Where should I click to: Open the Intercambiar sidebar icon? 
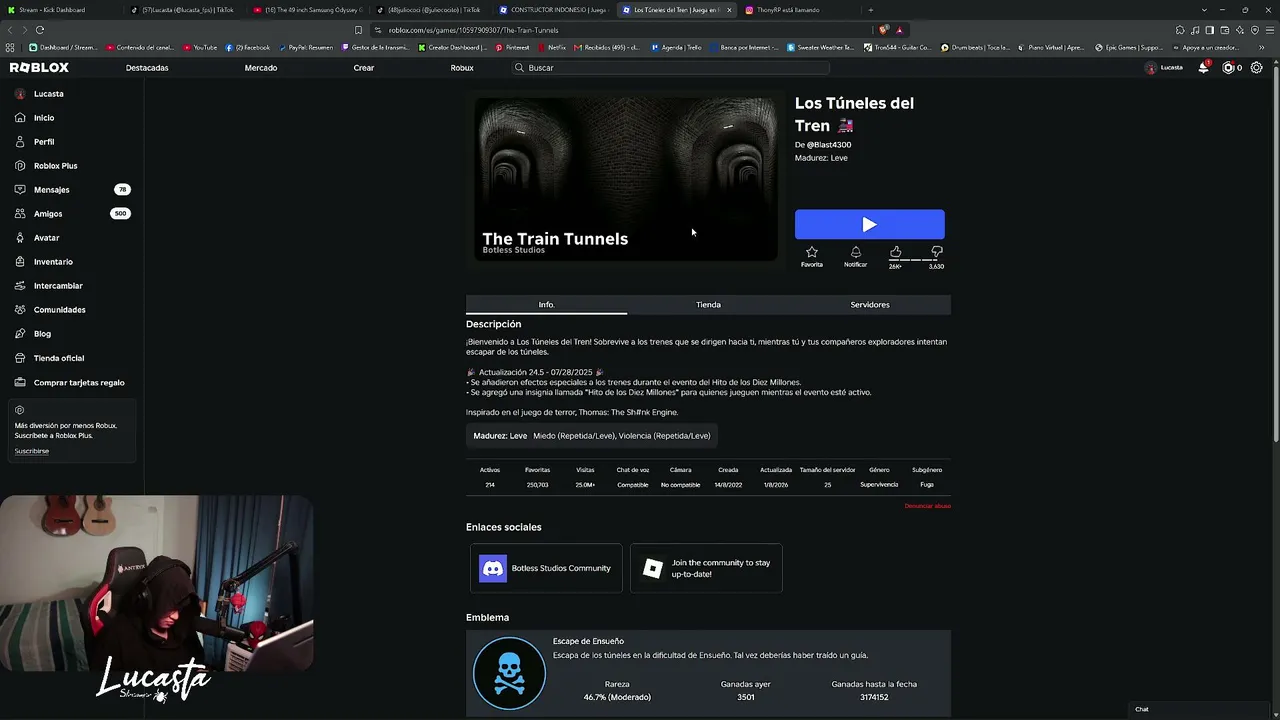20,286
